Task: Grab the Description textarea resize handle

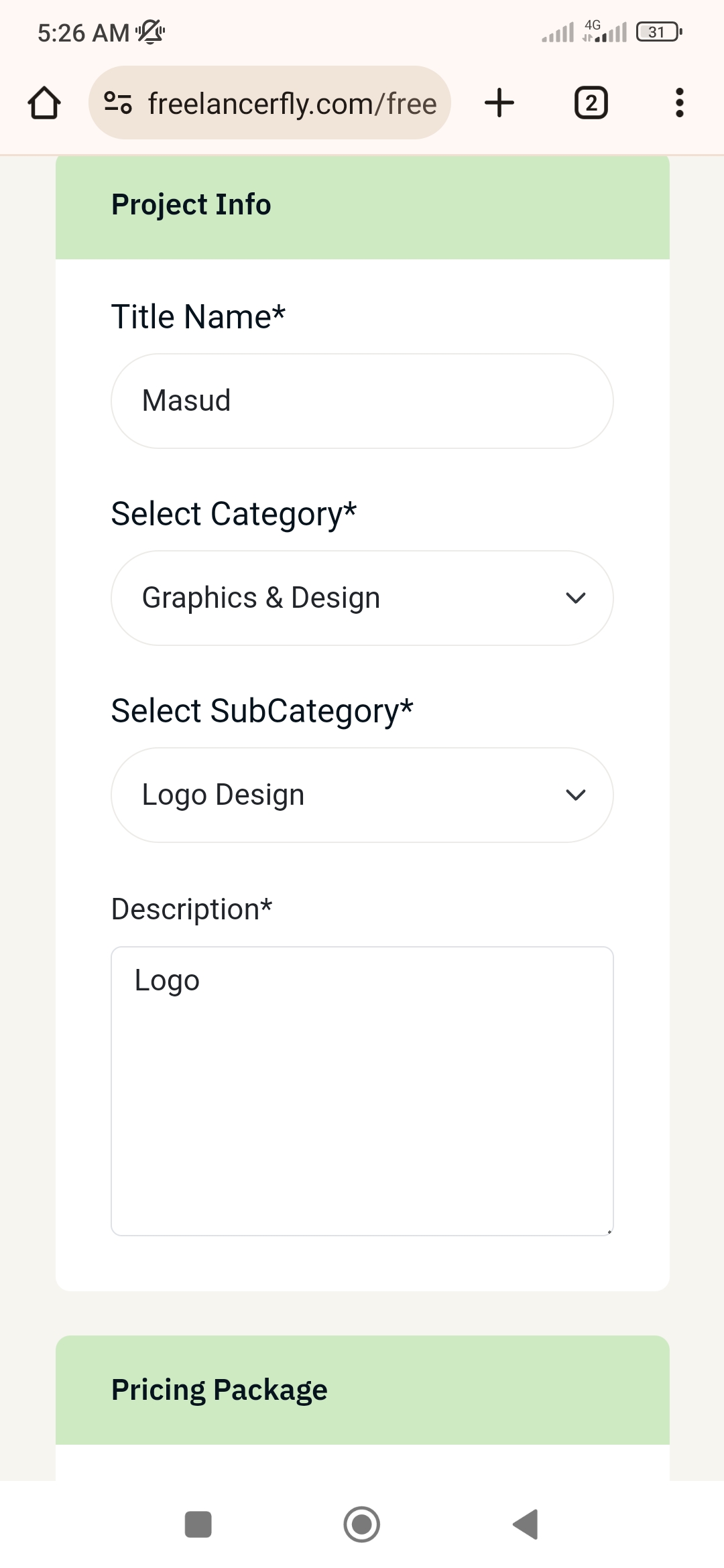Action: [609, 1231]
